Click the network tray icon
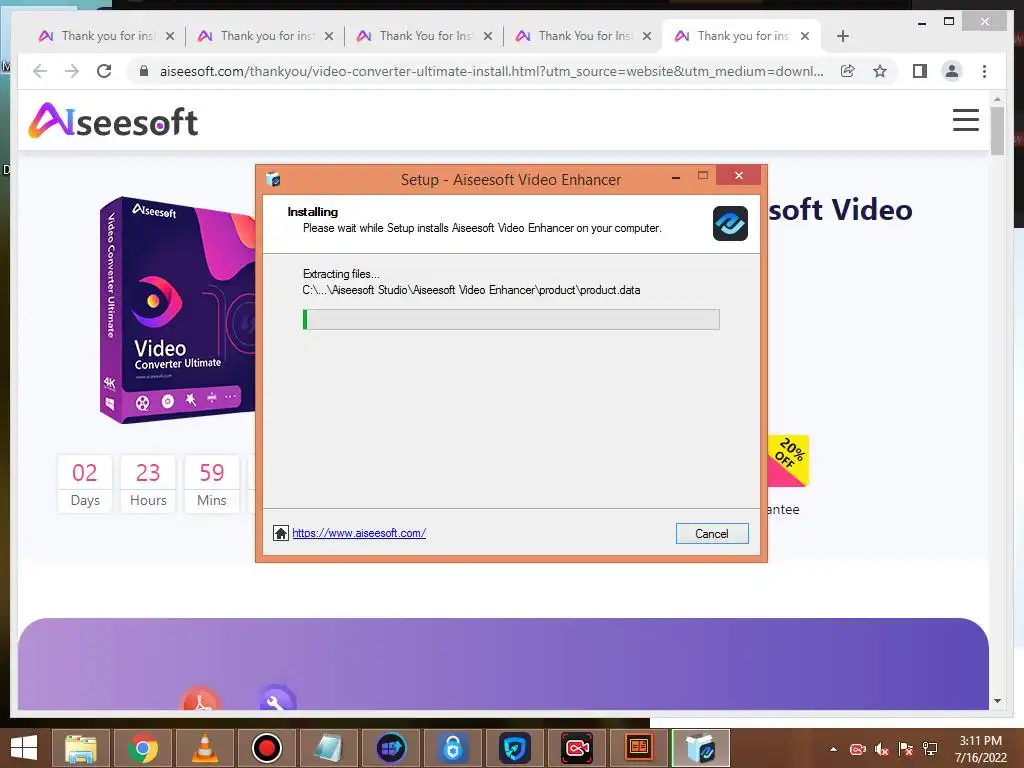 930,749
